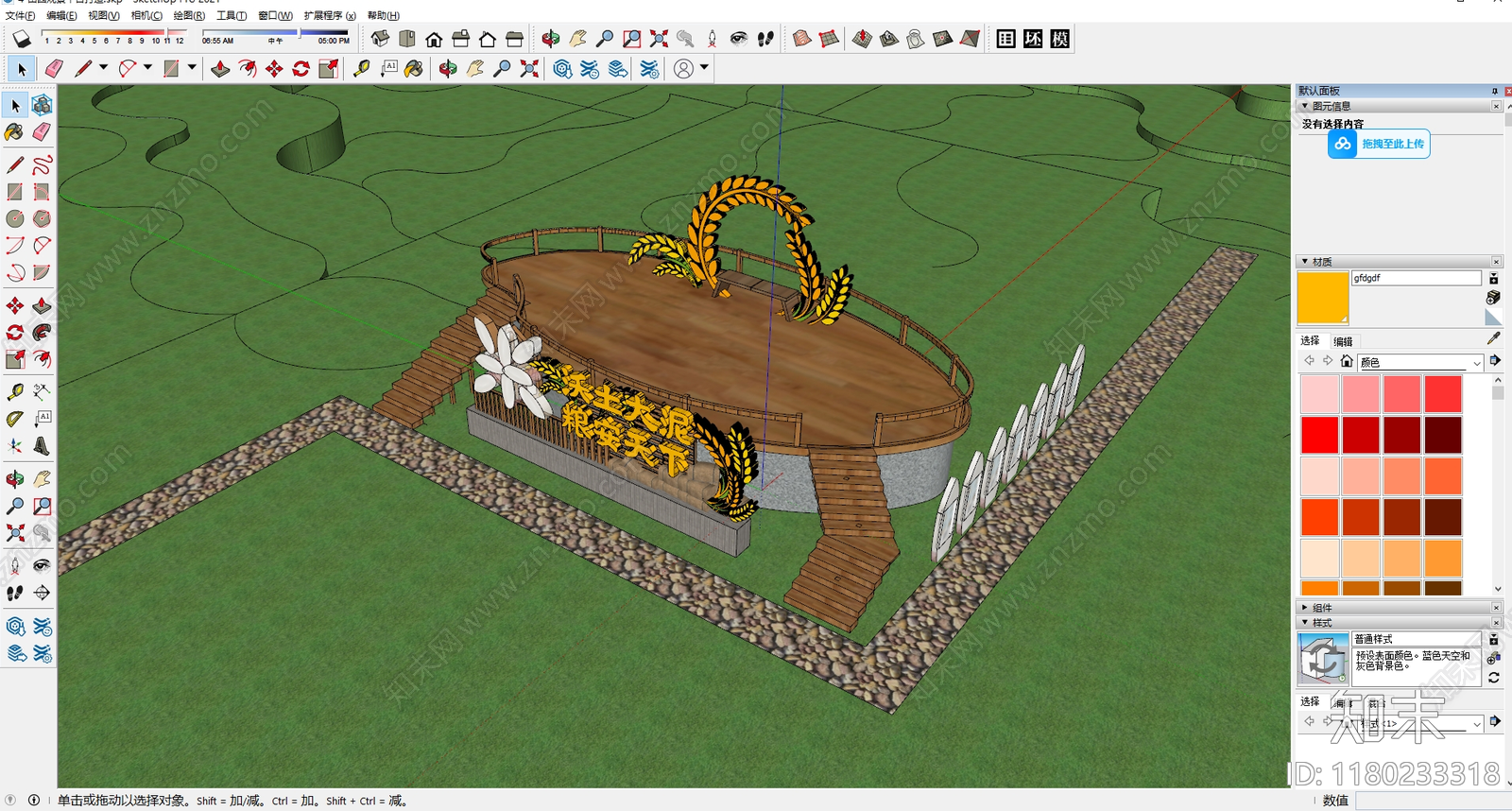This screenshot has width=1512, height=811.
Task: Expand the 组件 panel section
Action: pyautogui.click(x=1305, y=608)
